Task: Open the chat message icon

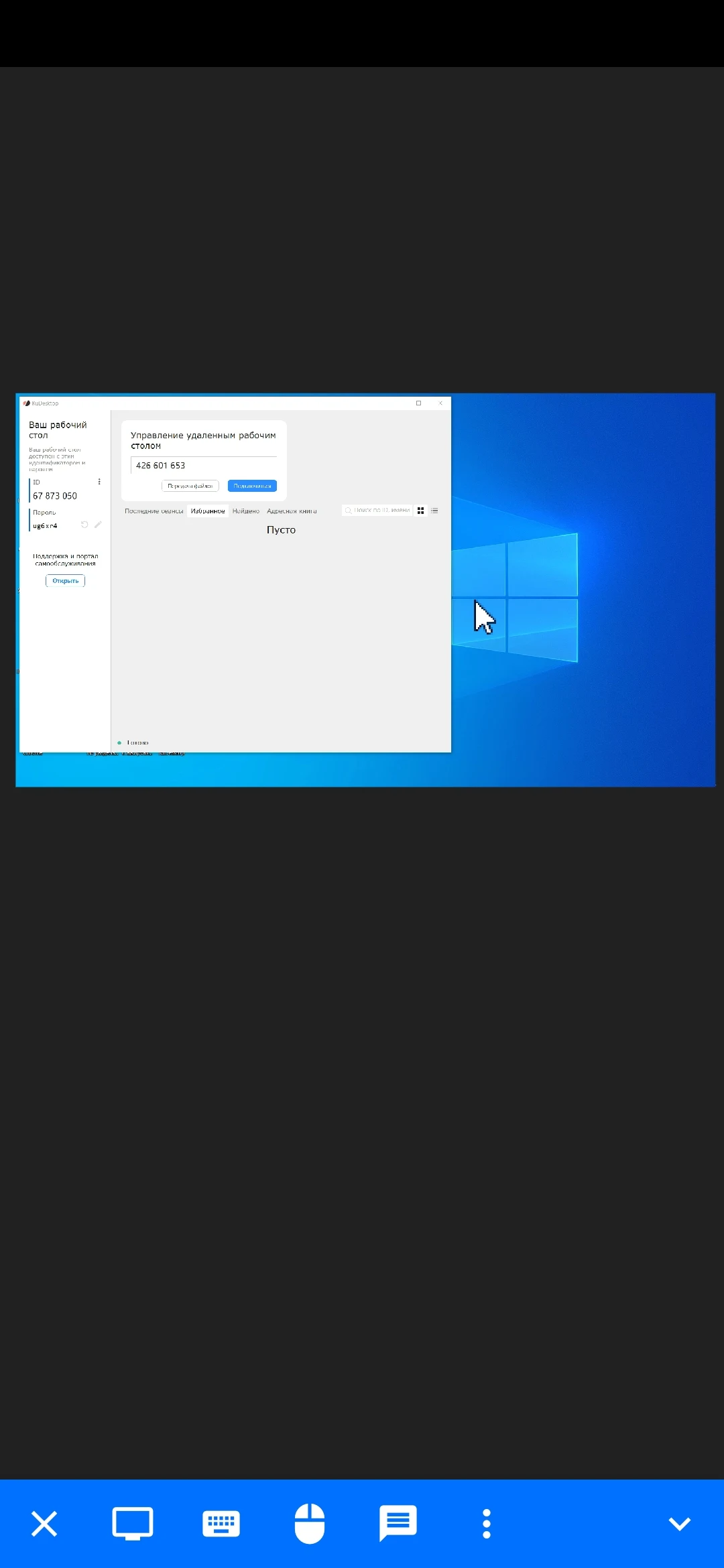Action: coord(398,1523)
